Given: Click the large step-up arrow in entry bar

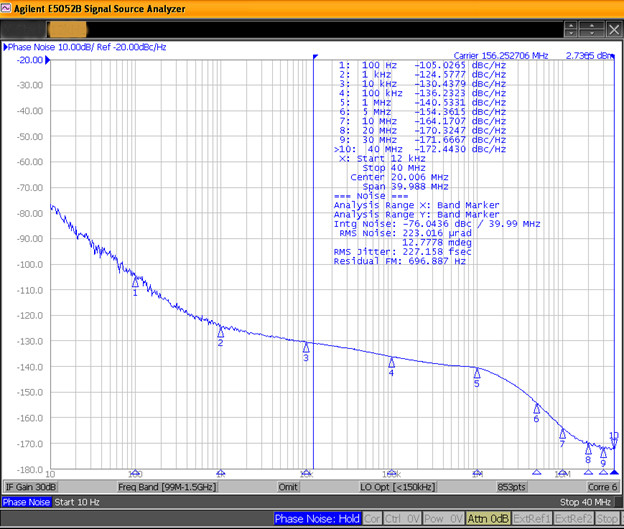Looking at the screenshot, I should click(x=591, y=26).
